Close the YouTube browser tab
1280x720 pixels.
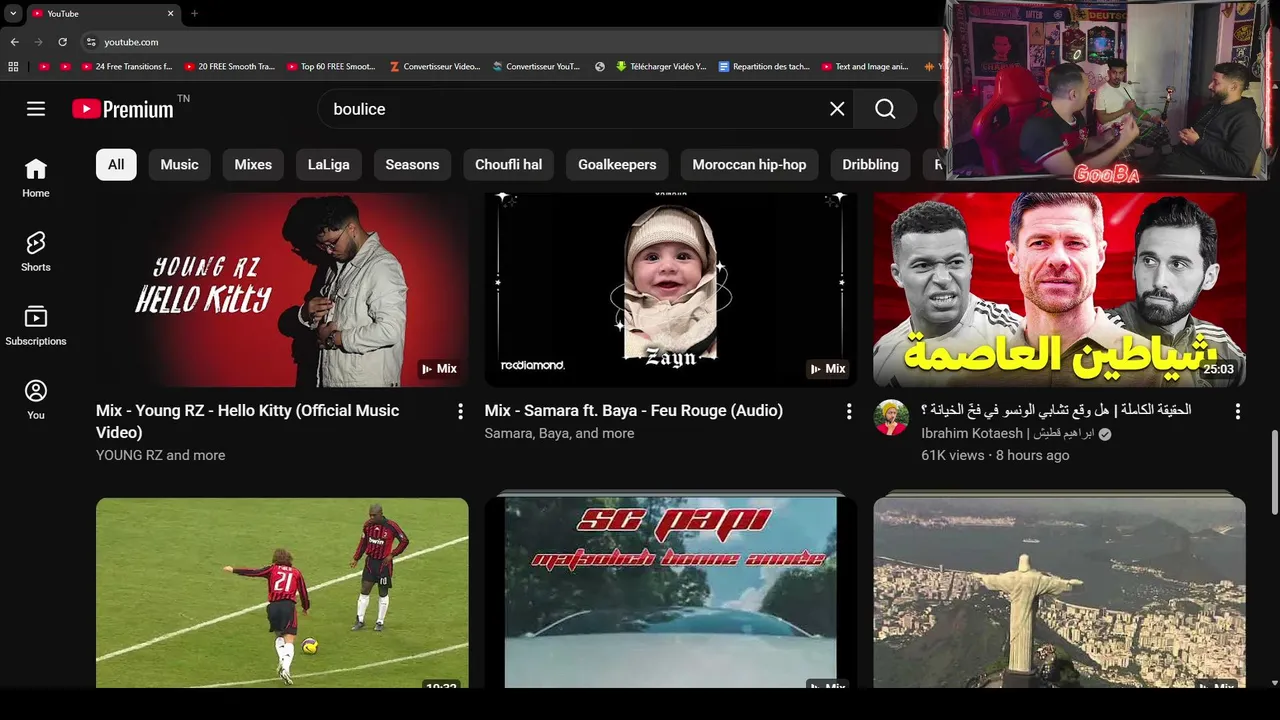coord(170,13)
